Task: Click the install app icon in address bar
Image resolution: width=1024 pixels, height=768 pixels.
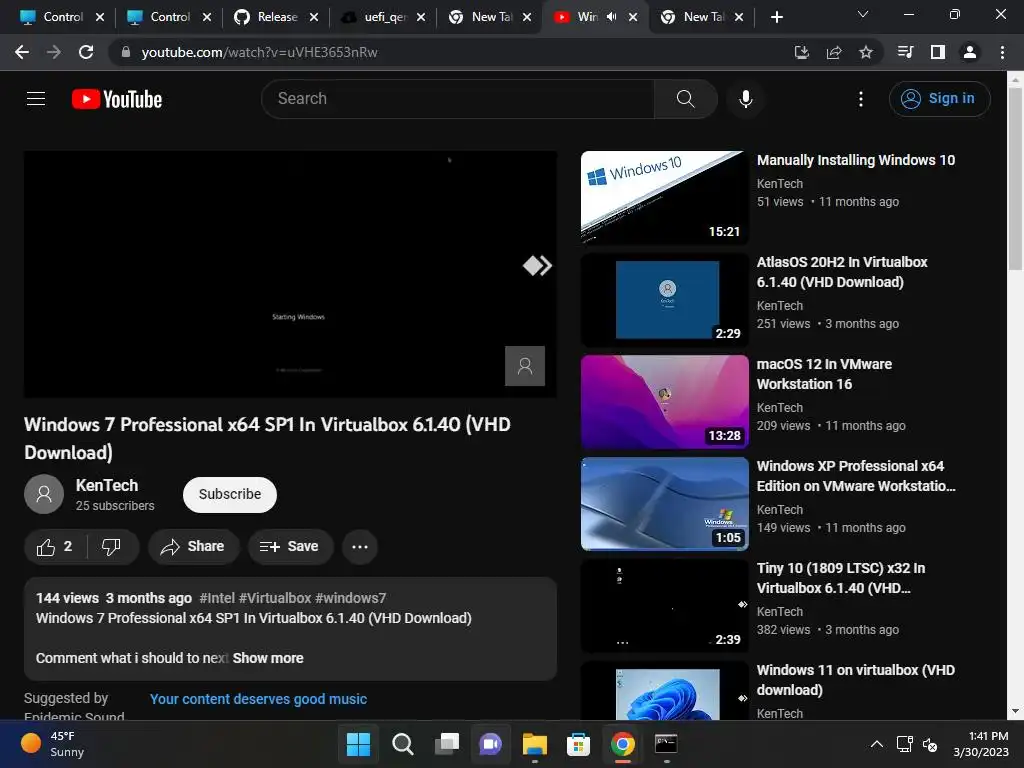Action: 802,52
